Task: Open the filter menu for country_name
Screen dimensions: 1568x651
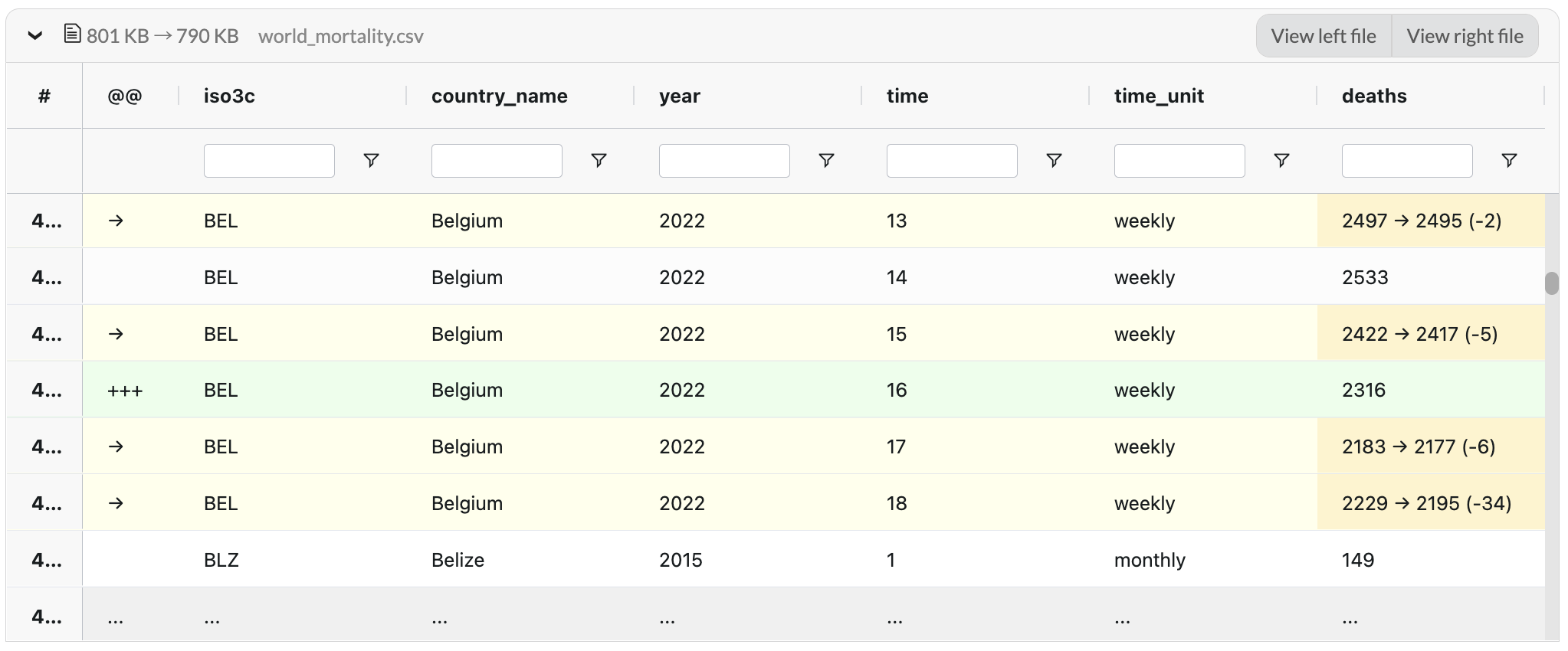Action: [599, 160]
